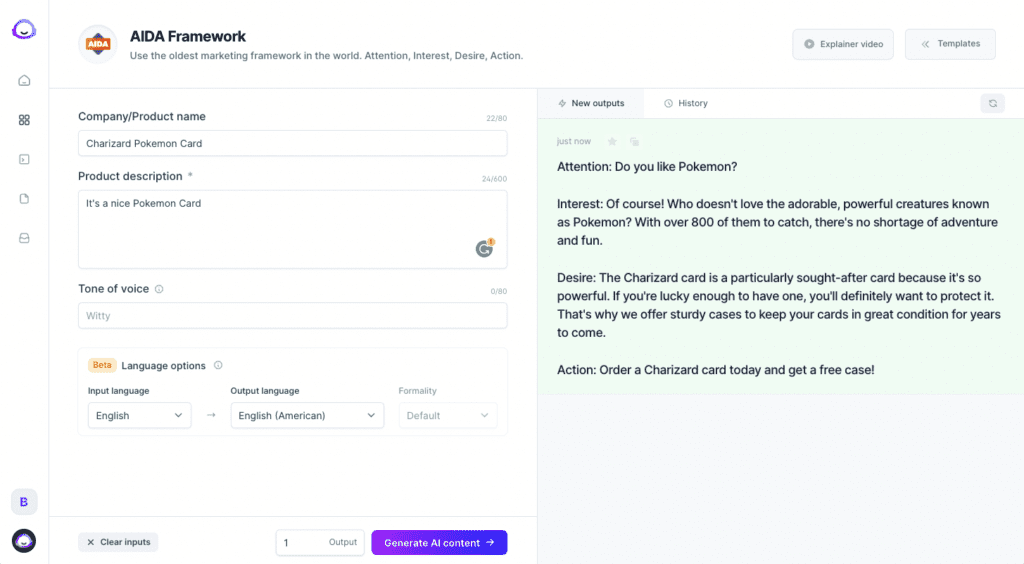Select the New outputs tab

coord(591,103)
